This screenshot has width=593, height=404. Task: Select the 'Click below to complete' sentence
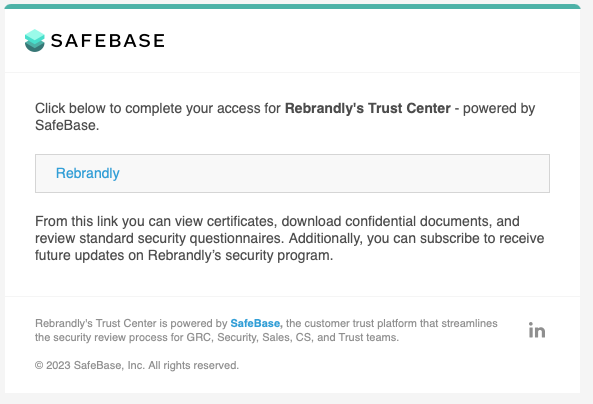coord(285,117)
